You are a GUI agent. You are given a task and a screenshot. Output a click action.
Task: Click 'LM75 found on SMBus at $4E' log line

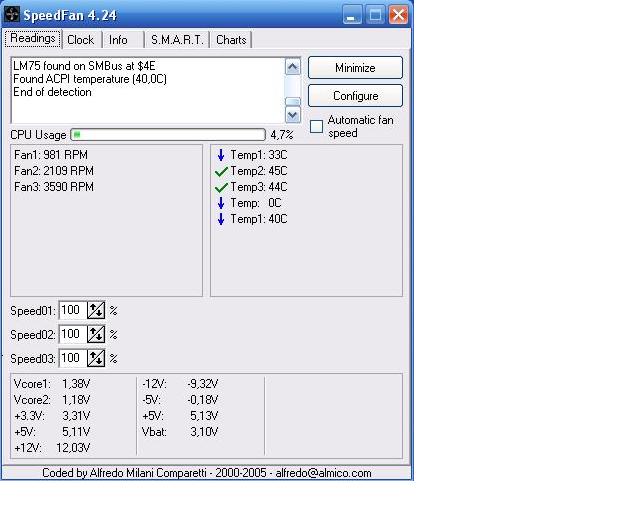(84, 66)
